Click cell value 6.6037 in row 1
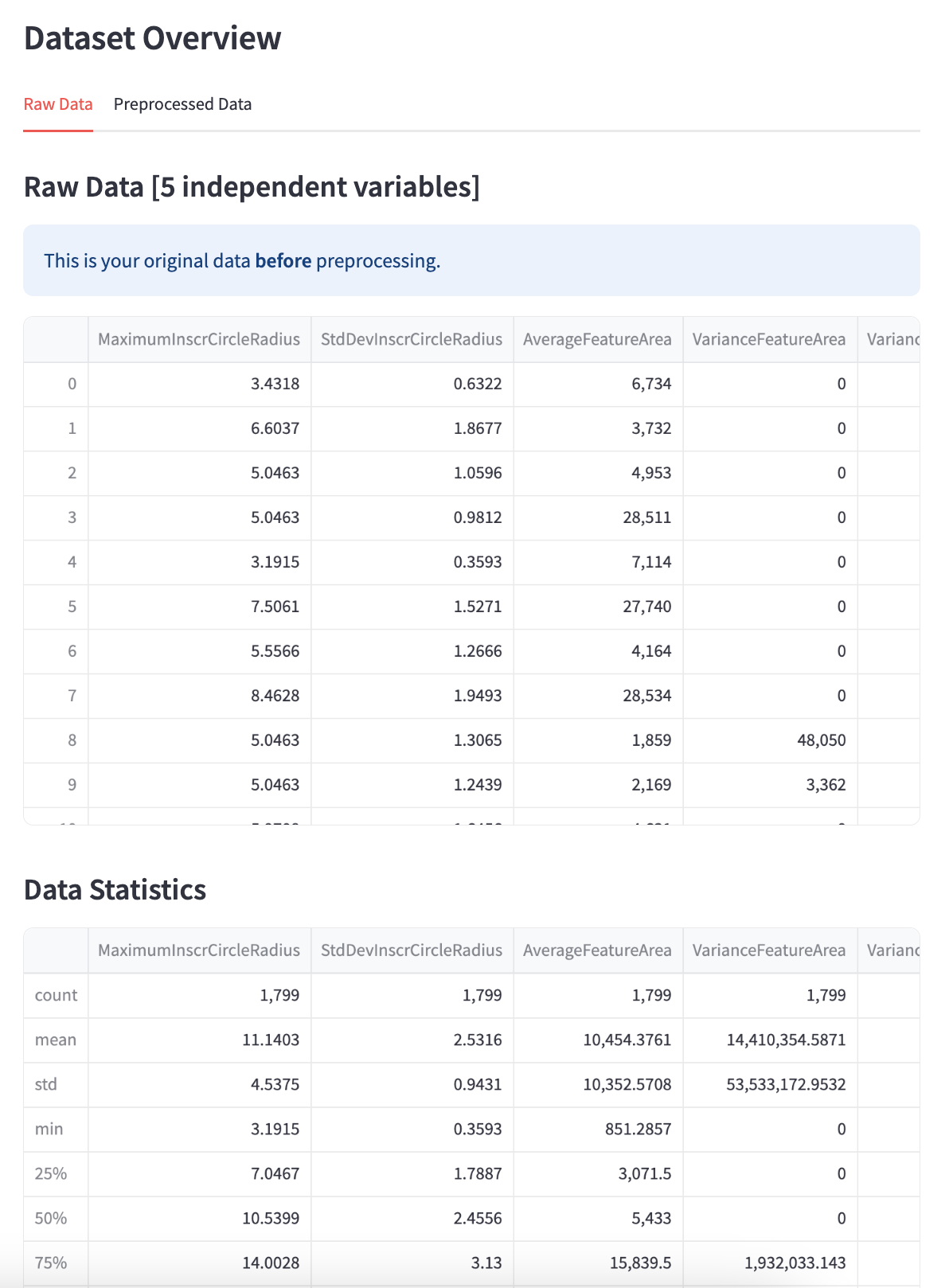Viewport: 949px width, 1288px height. [x=199, y=429]
